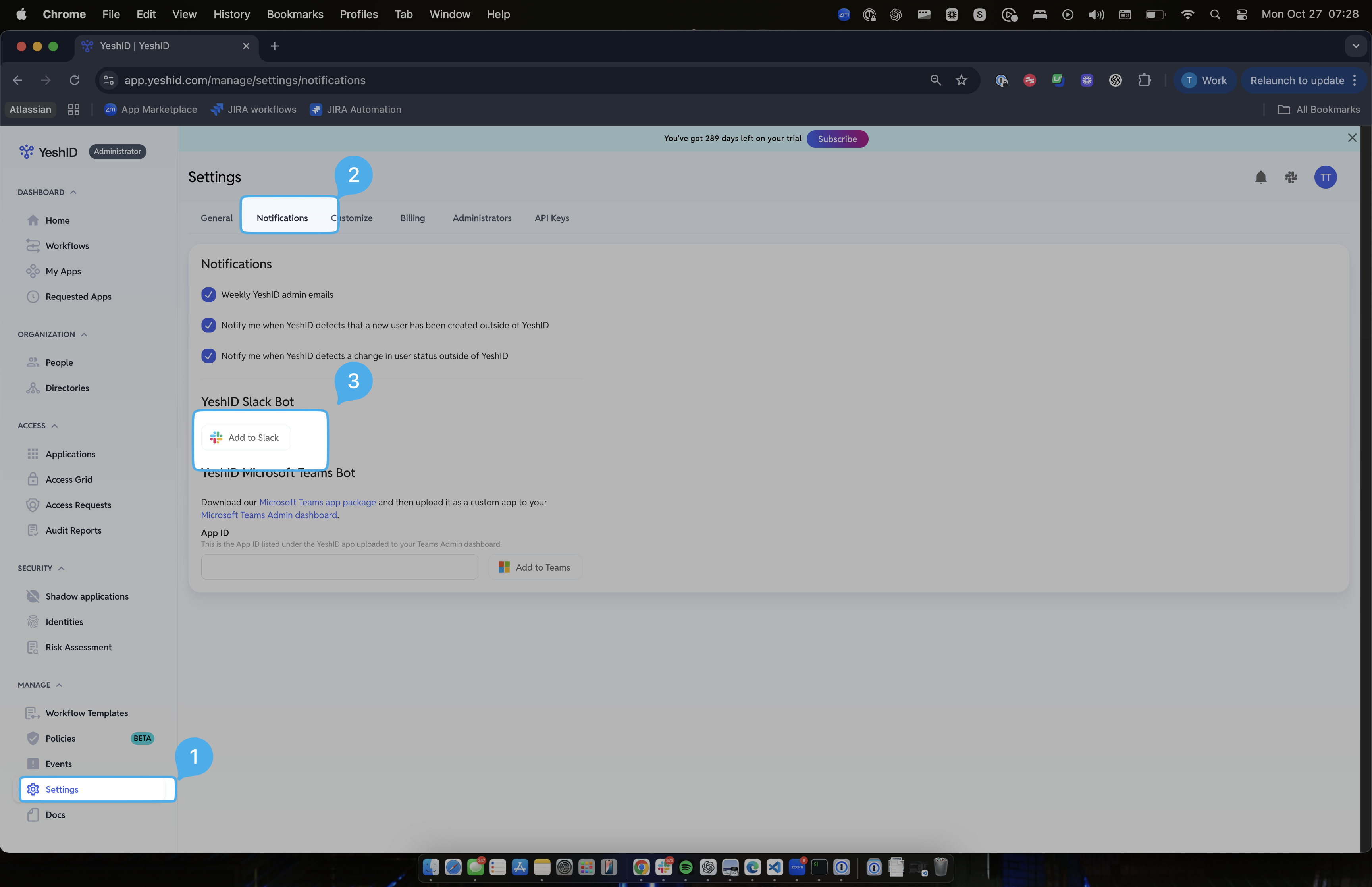1372x887 pixels.
Task: Click the Subscribe button
Action: (837, 139)
